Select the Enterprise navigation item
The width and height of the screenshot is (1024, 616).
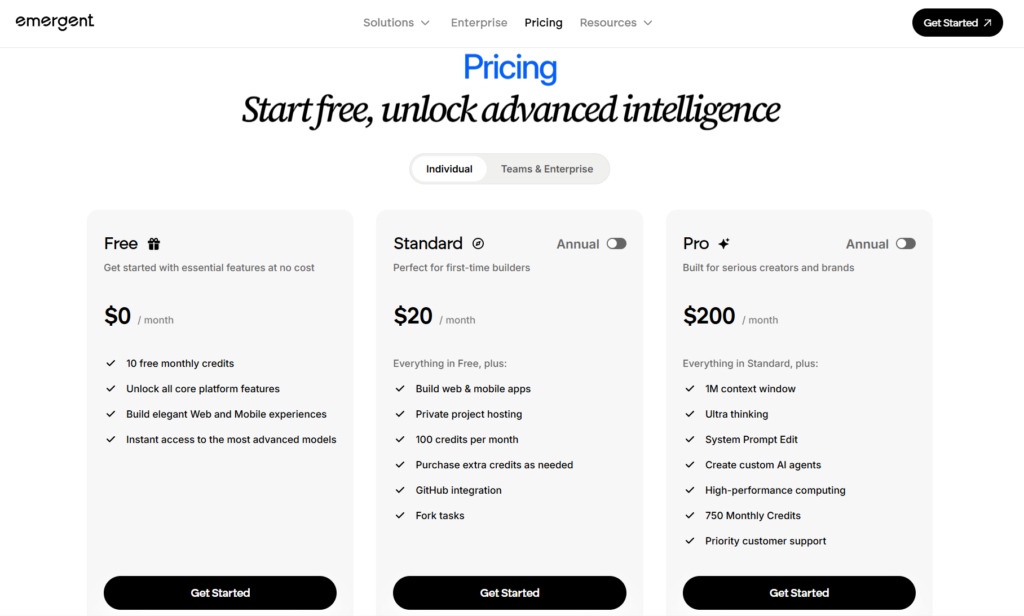pyautogui.click(x=478, y=21)
